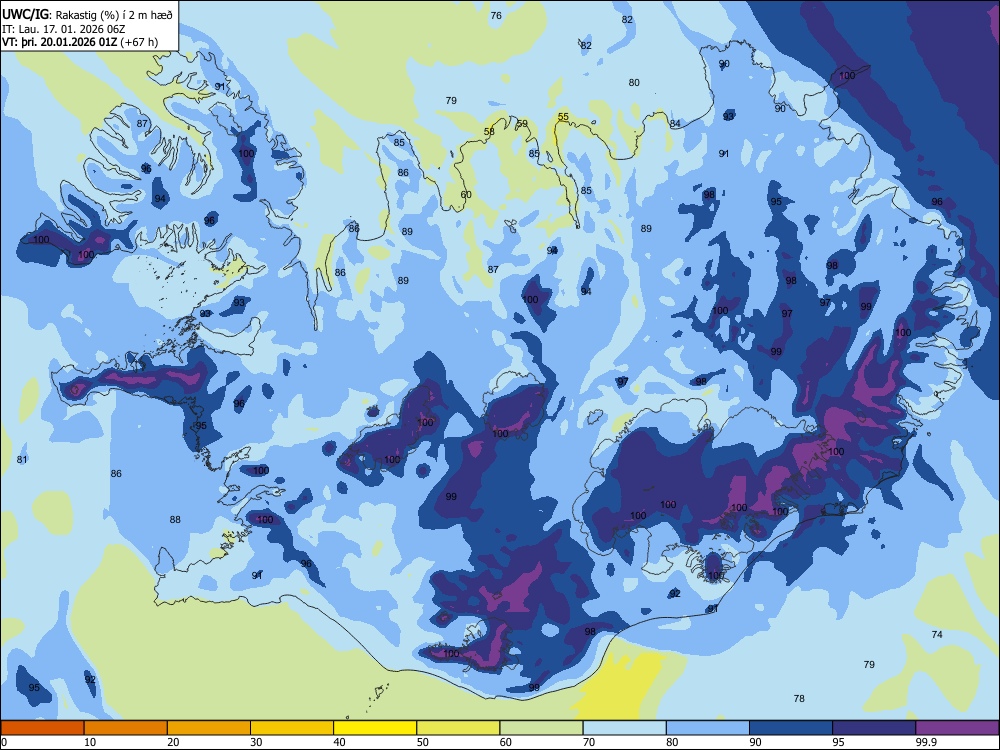Click the '50' legend scale label
The image size is (1000, 750).
pyautogui.click(x=423, y=742)
